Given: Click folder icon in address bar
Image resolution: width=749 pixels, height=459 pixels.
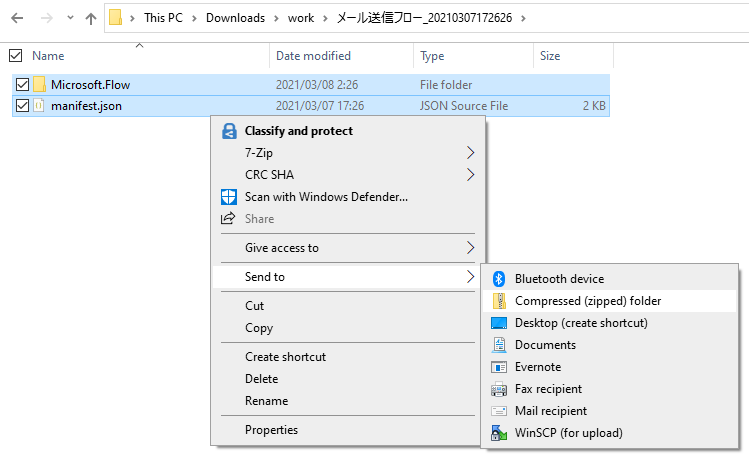Looking at the screenshot, I should (116, 18).
